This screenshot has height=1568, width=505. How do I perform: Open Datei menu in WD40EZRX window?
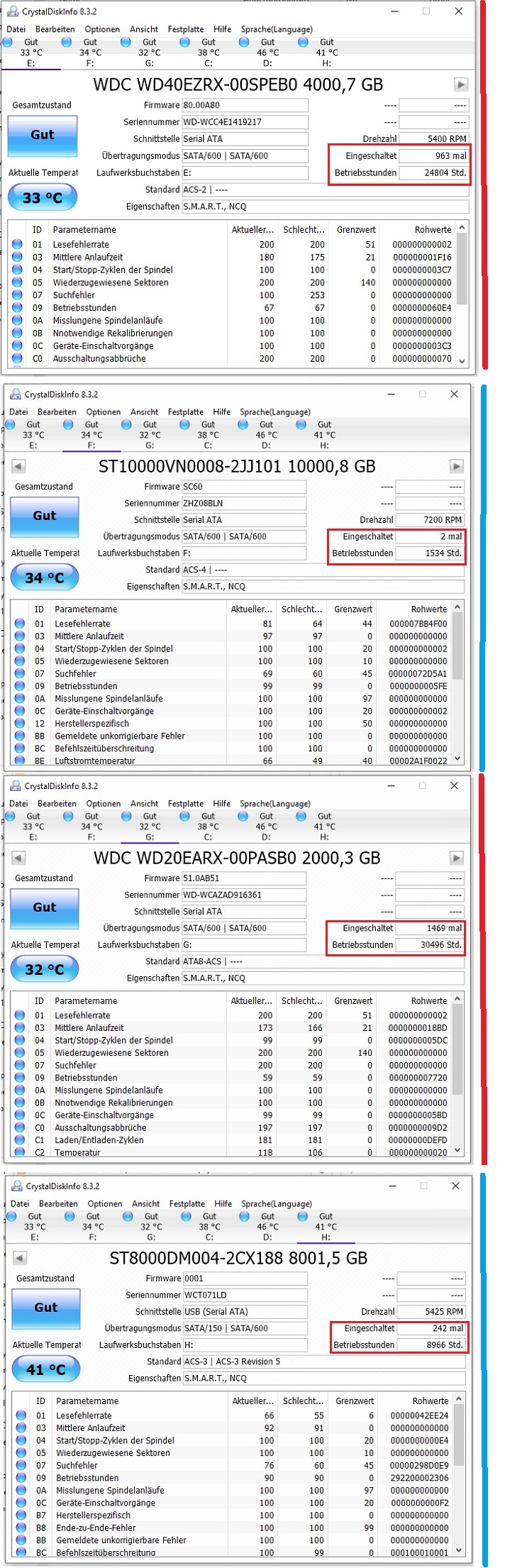pos(16,29)
